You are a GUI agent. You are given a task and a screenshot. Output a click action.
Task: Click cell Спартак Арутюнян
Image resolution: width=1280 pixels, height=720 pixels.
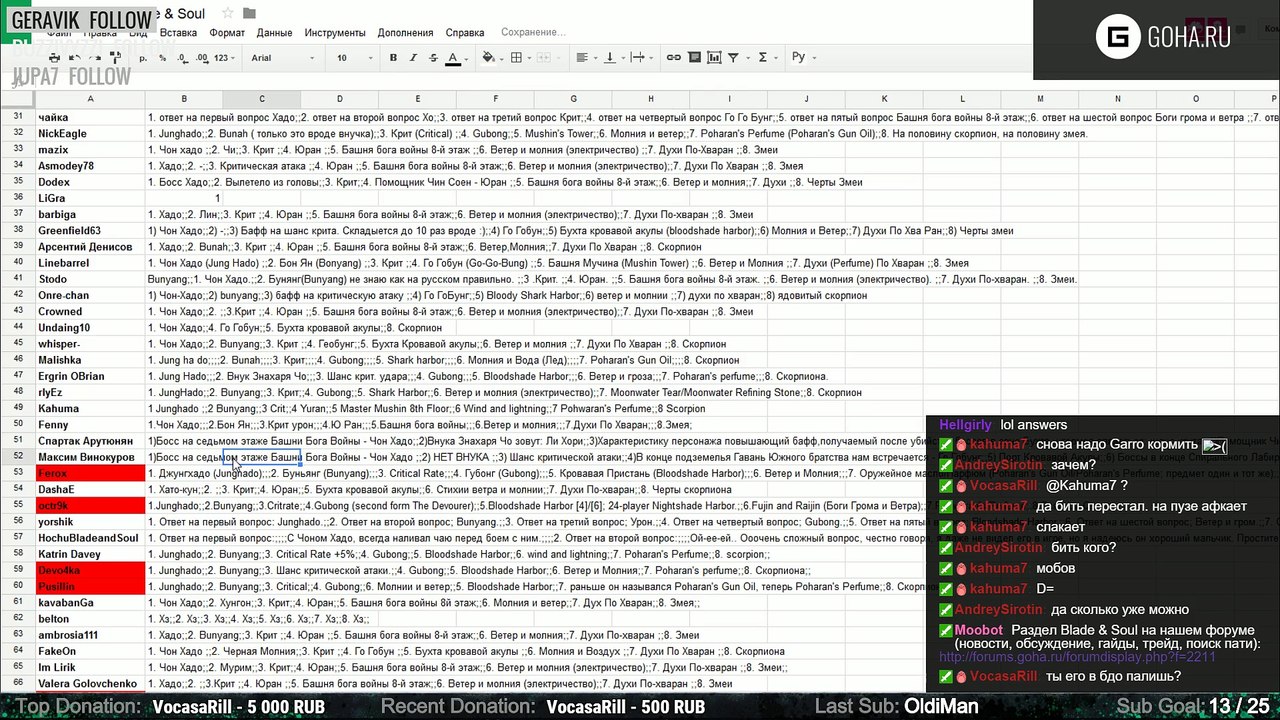pyautogui.click(x=90, y=441)
